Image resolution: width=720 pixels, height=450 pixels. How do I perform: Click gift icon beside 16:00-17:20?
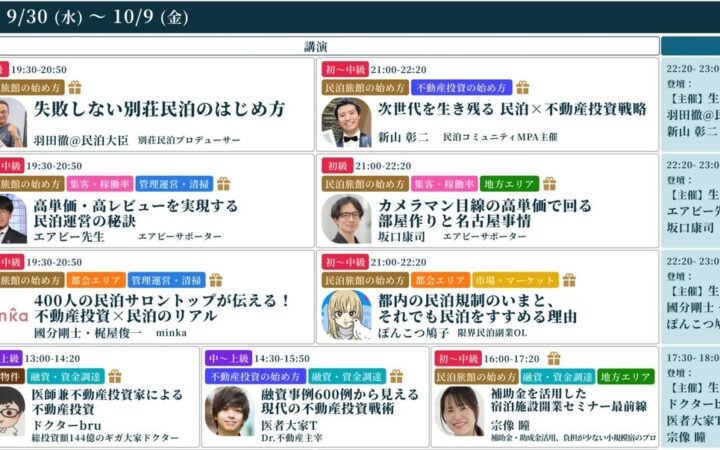click(x=554, y=358)
